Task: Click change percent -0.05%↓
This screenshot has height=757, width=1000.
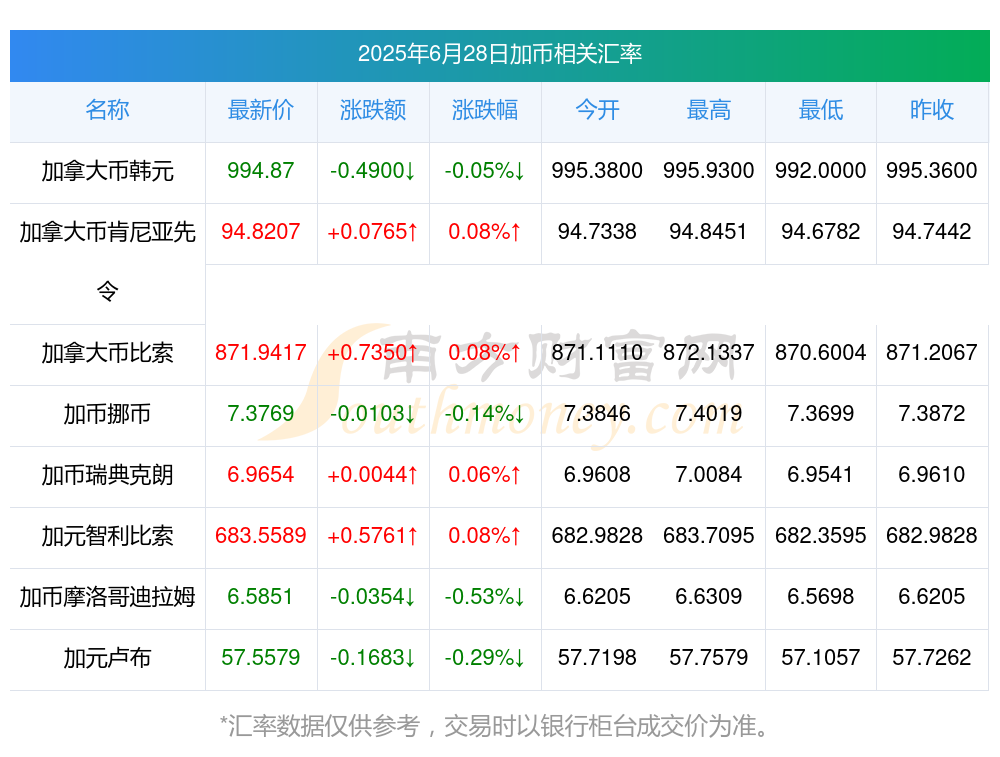Action: [485, 170]
